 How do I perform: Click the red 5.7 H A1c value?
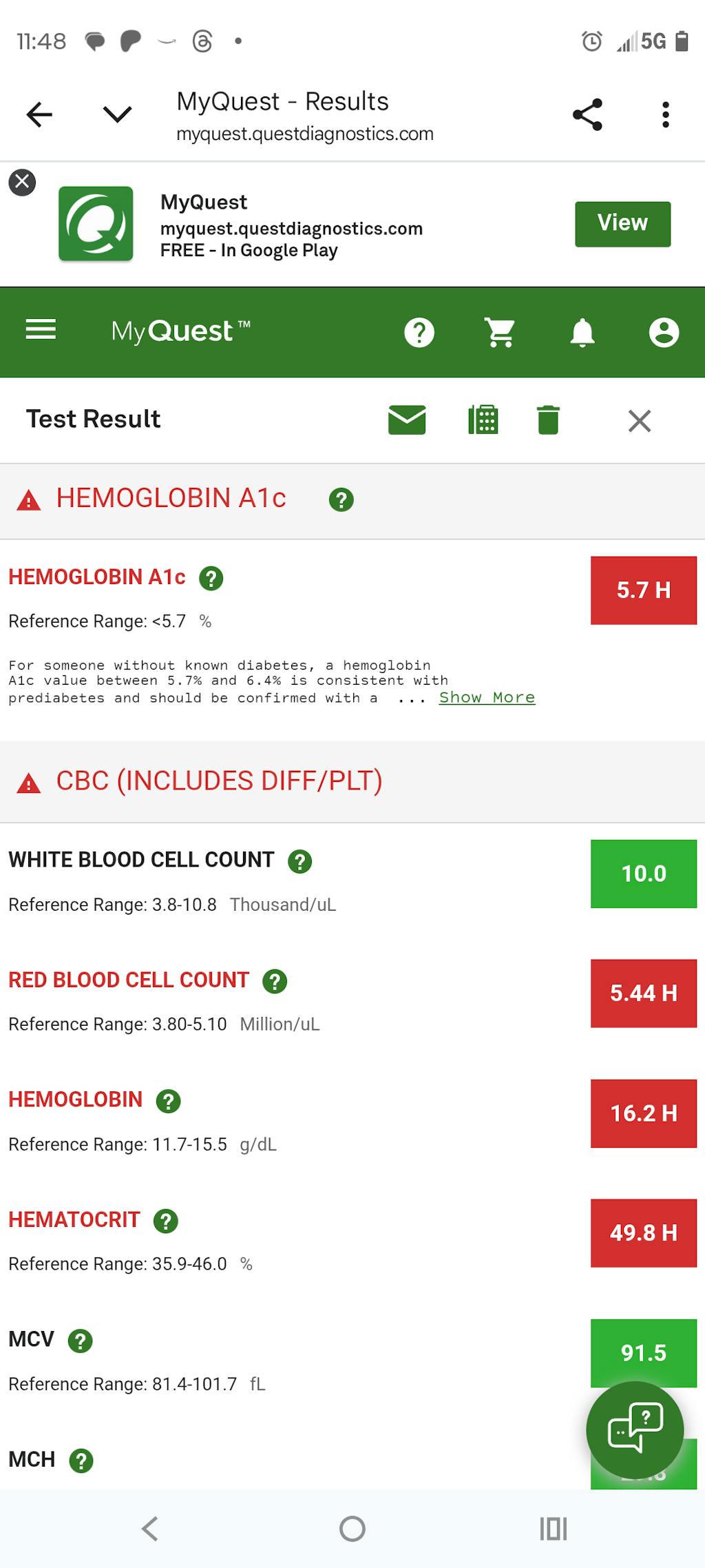pos(643,590)
